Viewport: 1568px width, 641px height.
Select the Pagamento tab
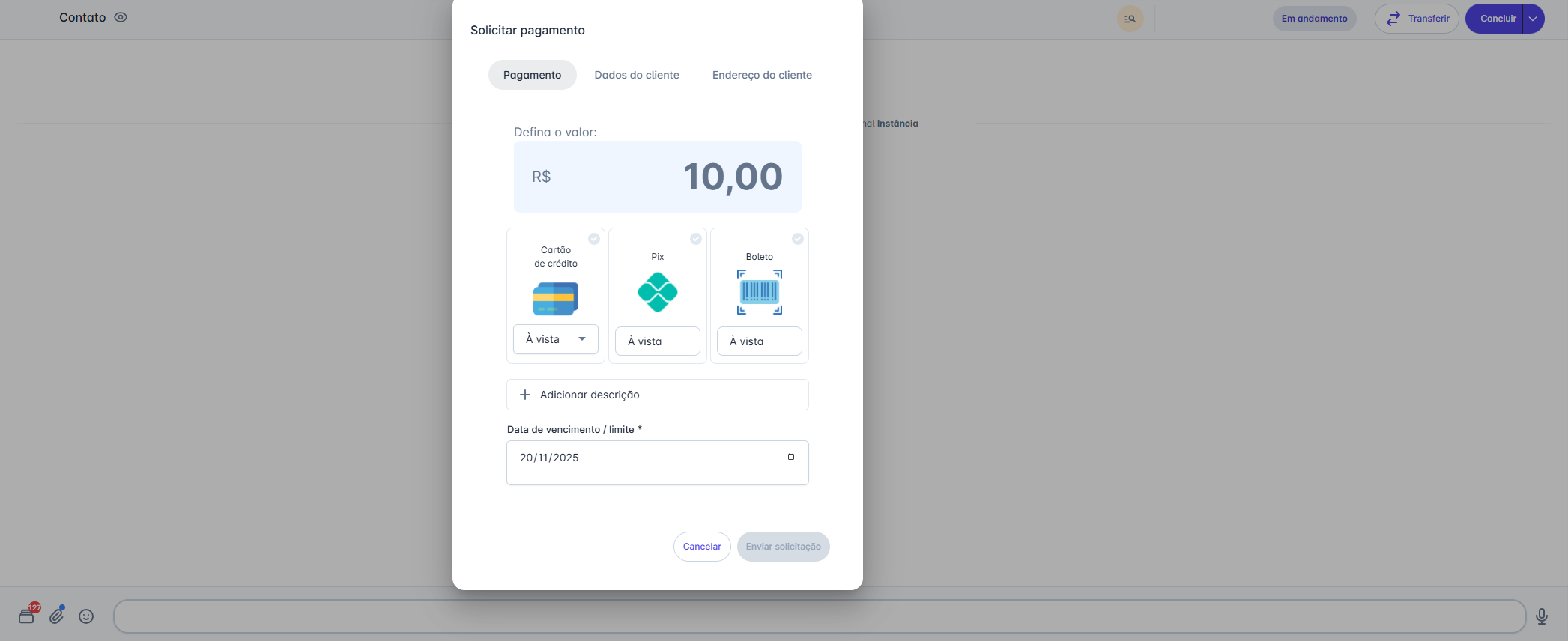(x=533, y=75)
